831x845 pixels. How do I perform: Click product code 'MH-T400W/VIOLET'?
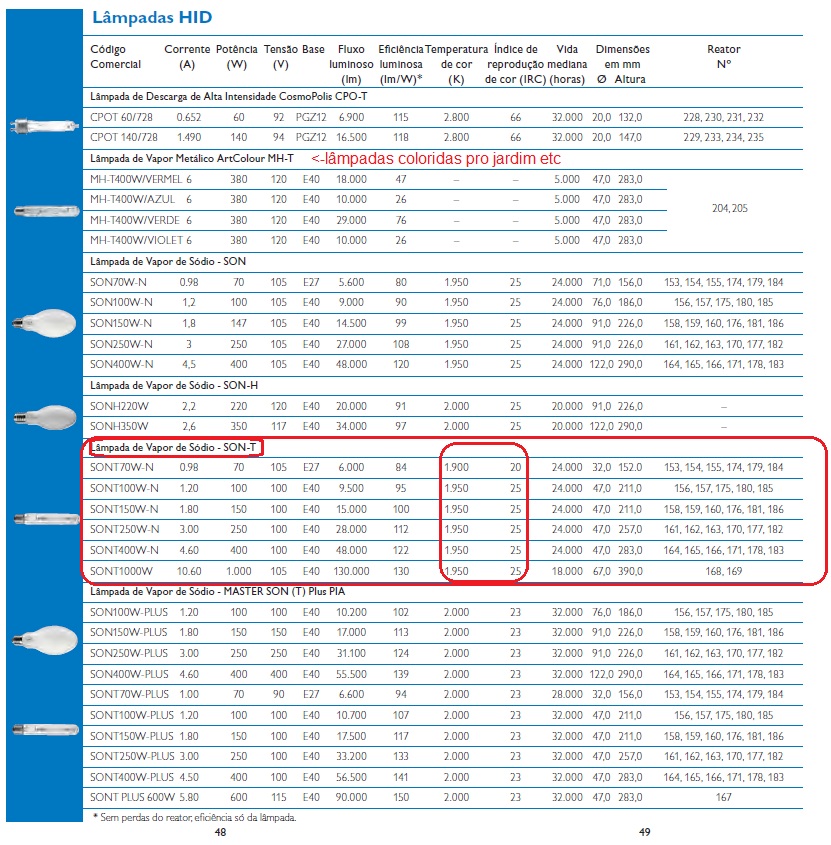click(137, 240)
